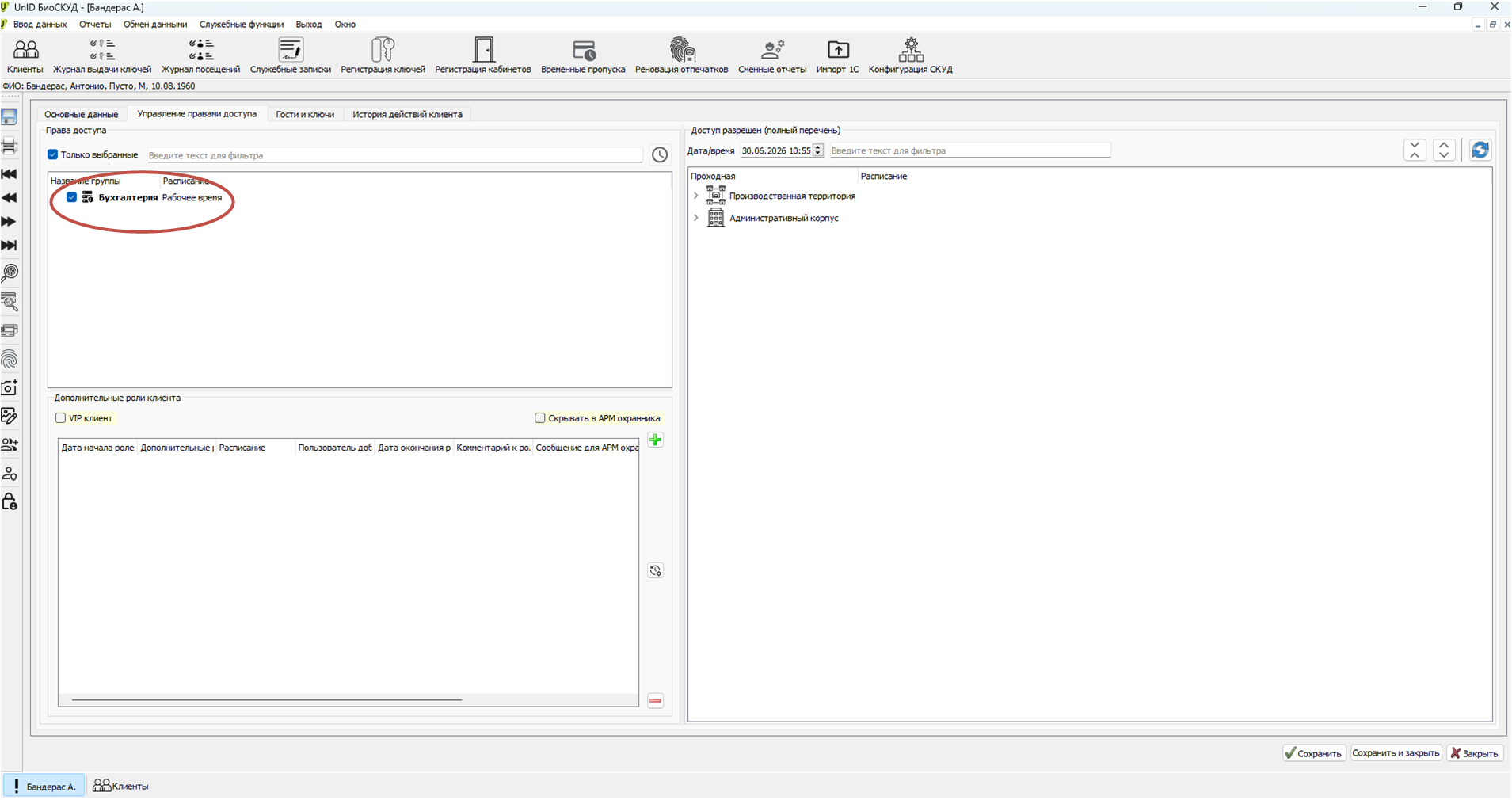This screenshot has width=1512, height=800.
Task: Open Конфигурация СКУД
Action: tap(910, 56)
